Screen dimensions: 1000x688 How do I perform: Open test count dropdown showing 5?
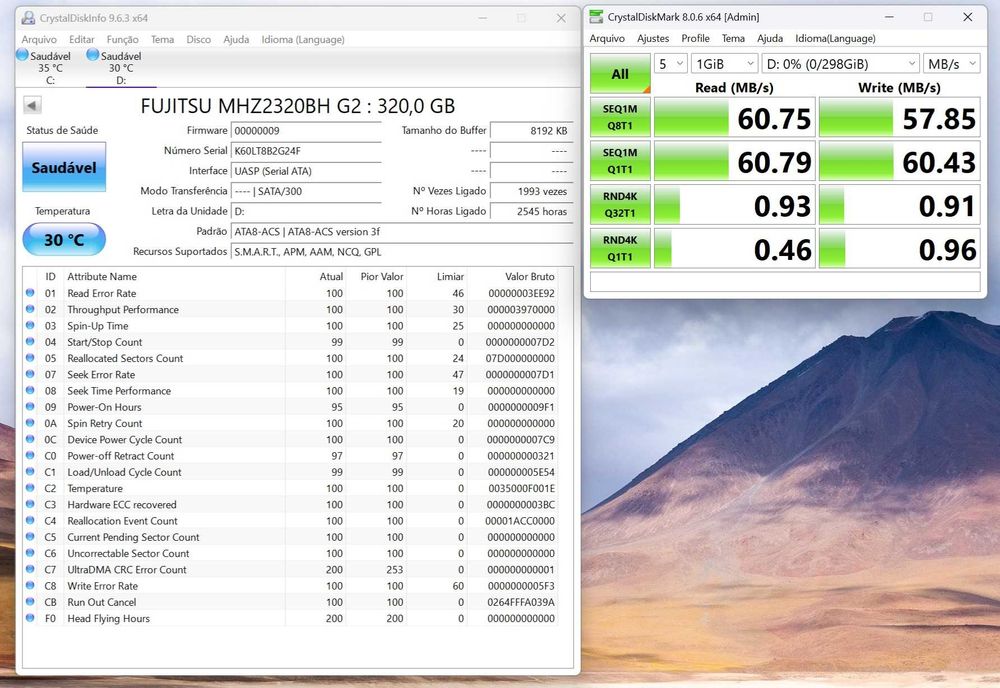pos(670,64)
